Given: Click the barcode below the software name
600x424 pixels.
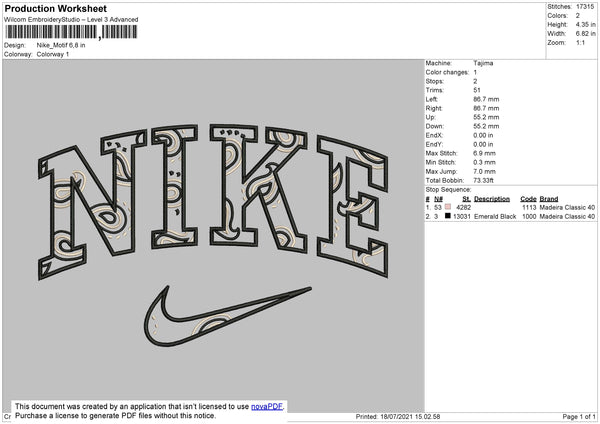Looking at the screenshot, I should click(71, 32).
